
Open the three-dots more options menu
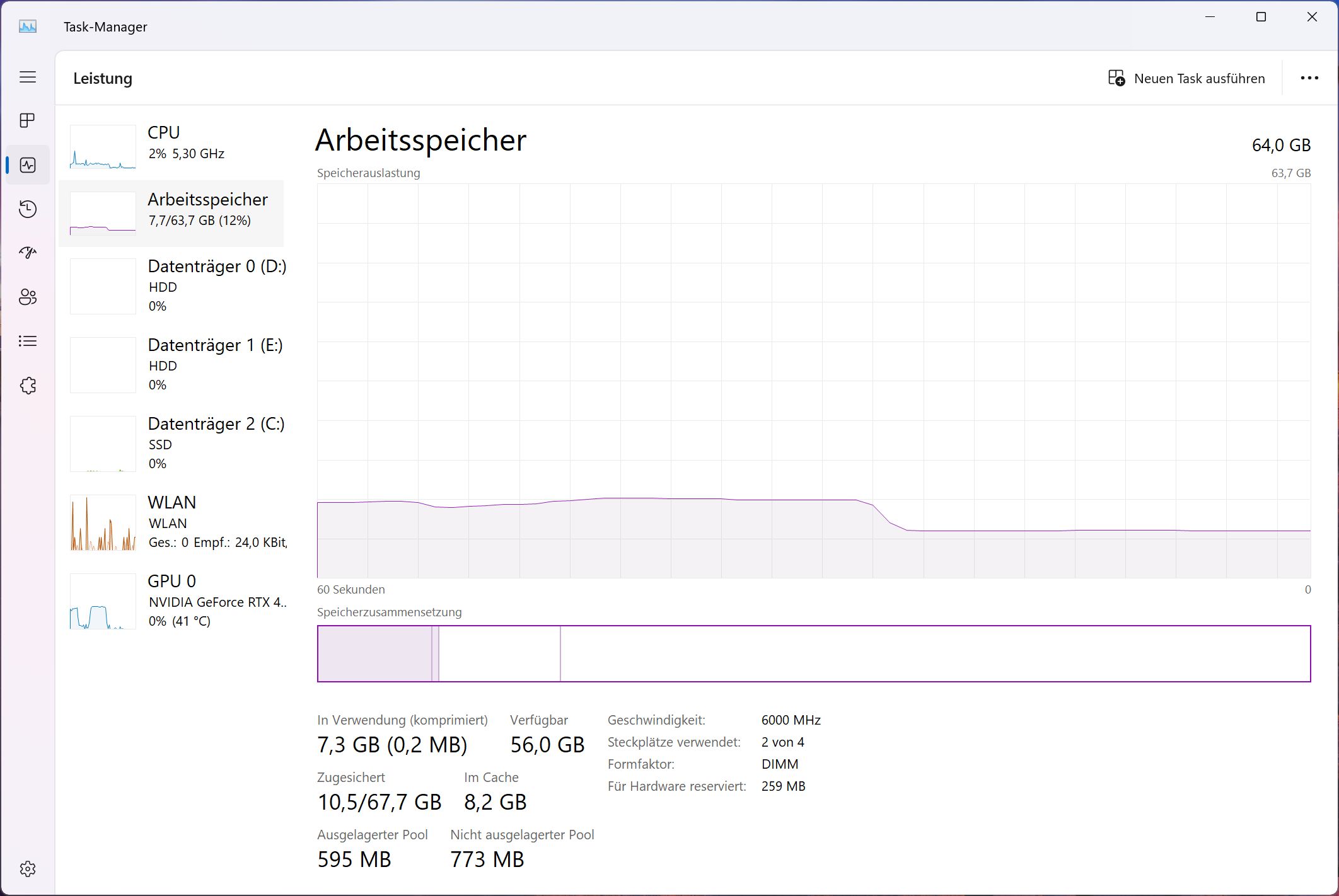click(1309, 78)
